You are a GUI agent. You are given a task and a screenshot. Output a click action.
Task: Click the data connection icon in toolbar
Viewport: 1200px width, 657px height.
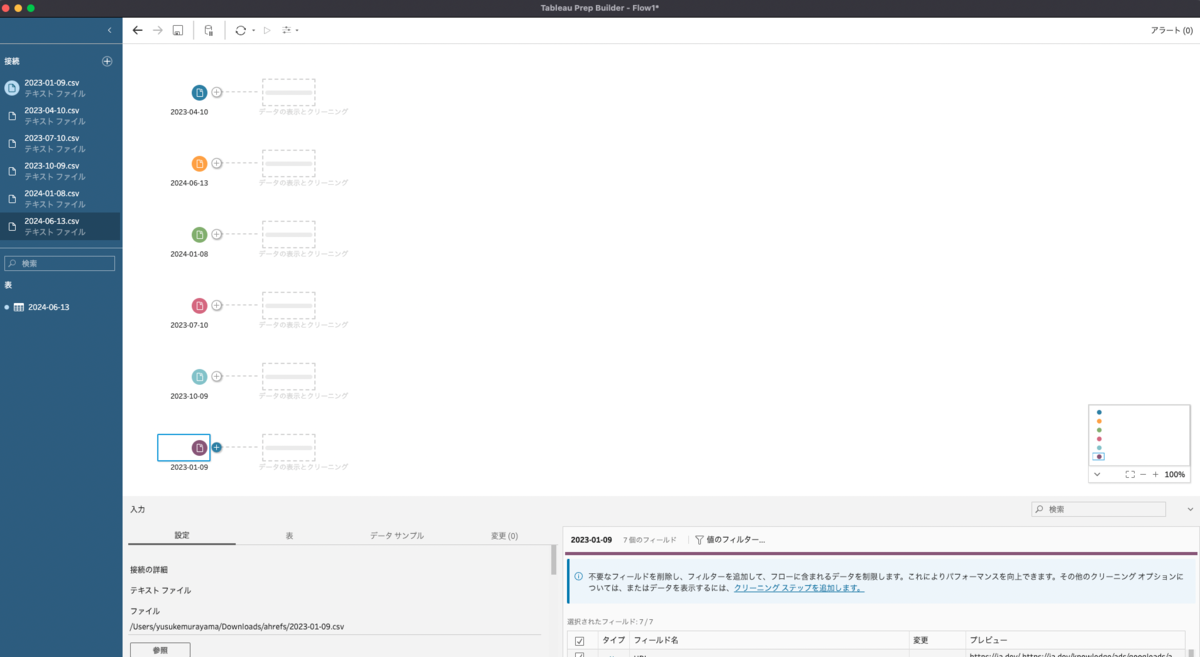[x=208, y=31]
